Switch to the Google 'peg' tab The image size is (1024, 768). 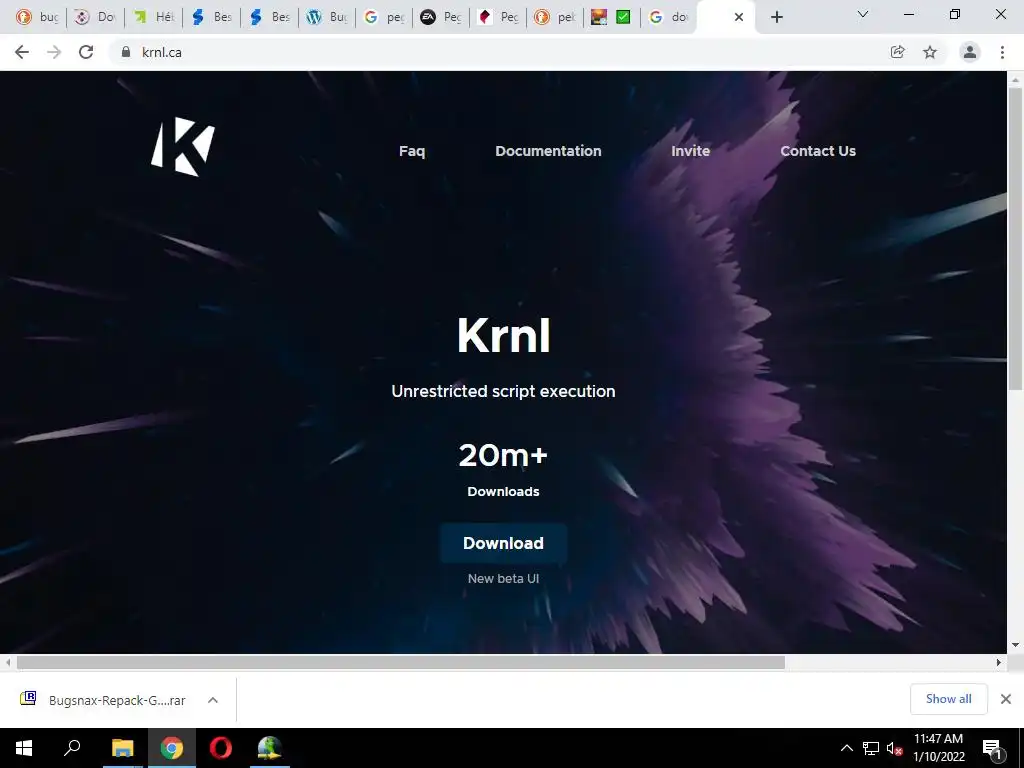pyautogui.click(x=385, y=17)
